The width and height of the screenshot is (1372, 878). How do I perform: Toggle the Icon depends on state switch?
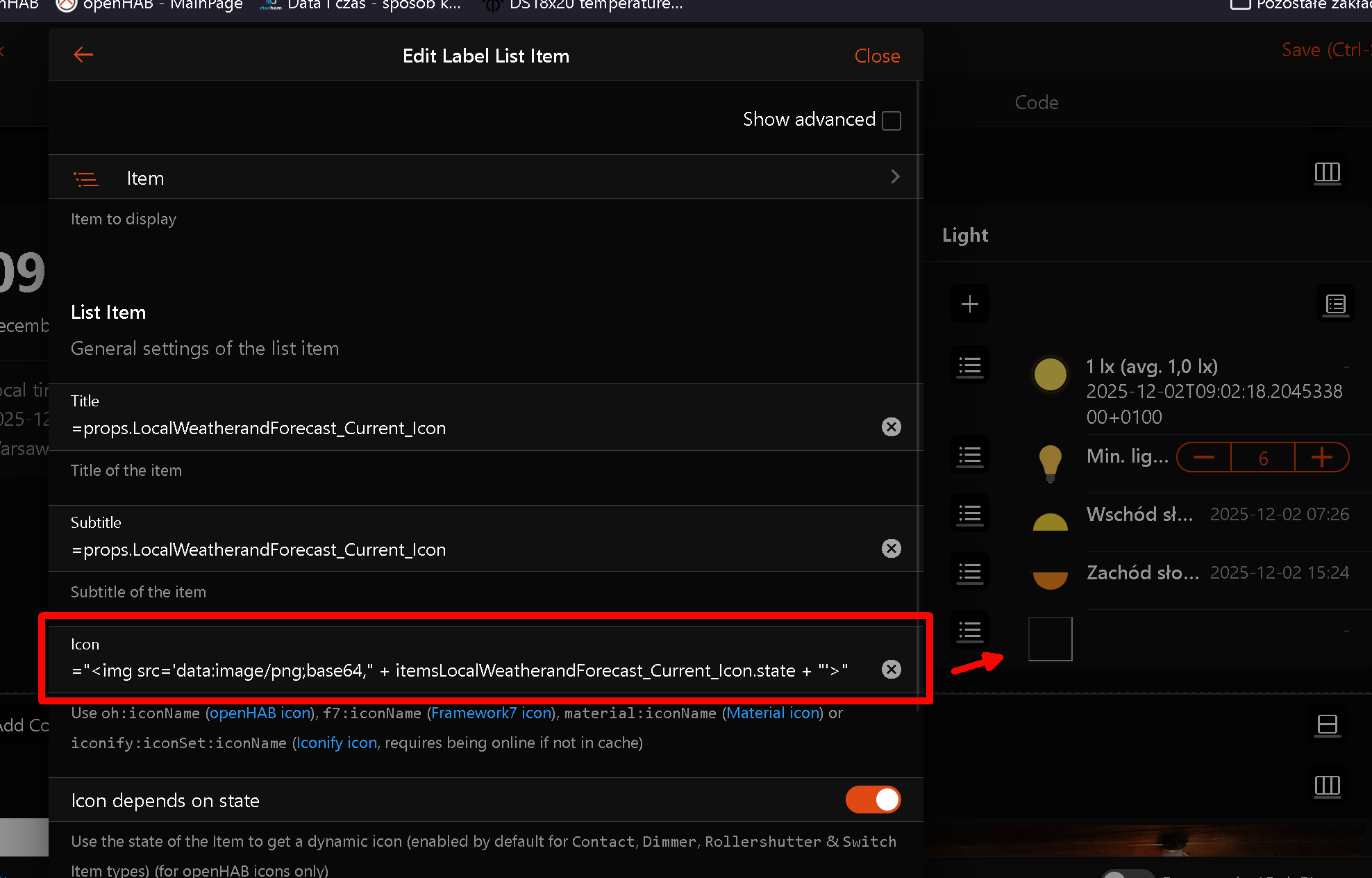pos(873,800)
